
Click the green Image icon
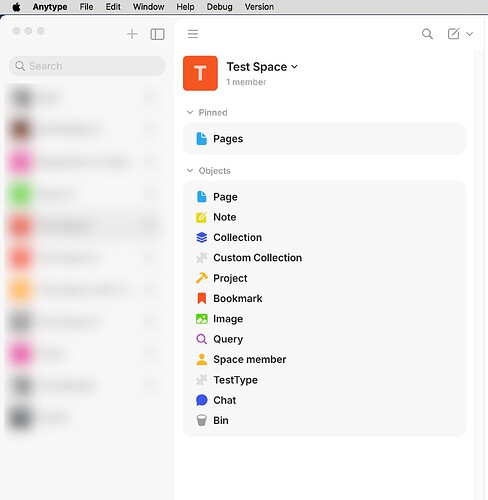pos(201,319)
